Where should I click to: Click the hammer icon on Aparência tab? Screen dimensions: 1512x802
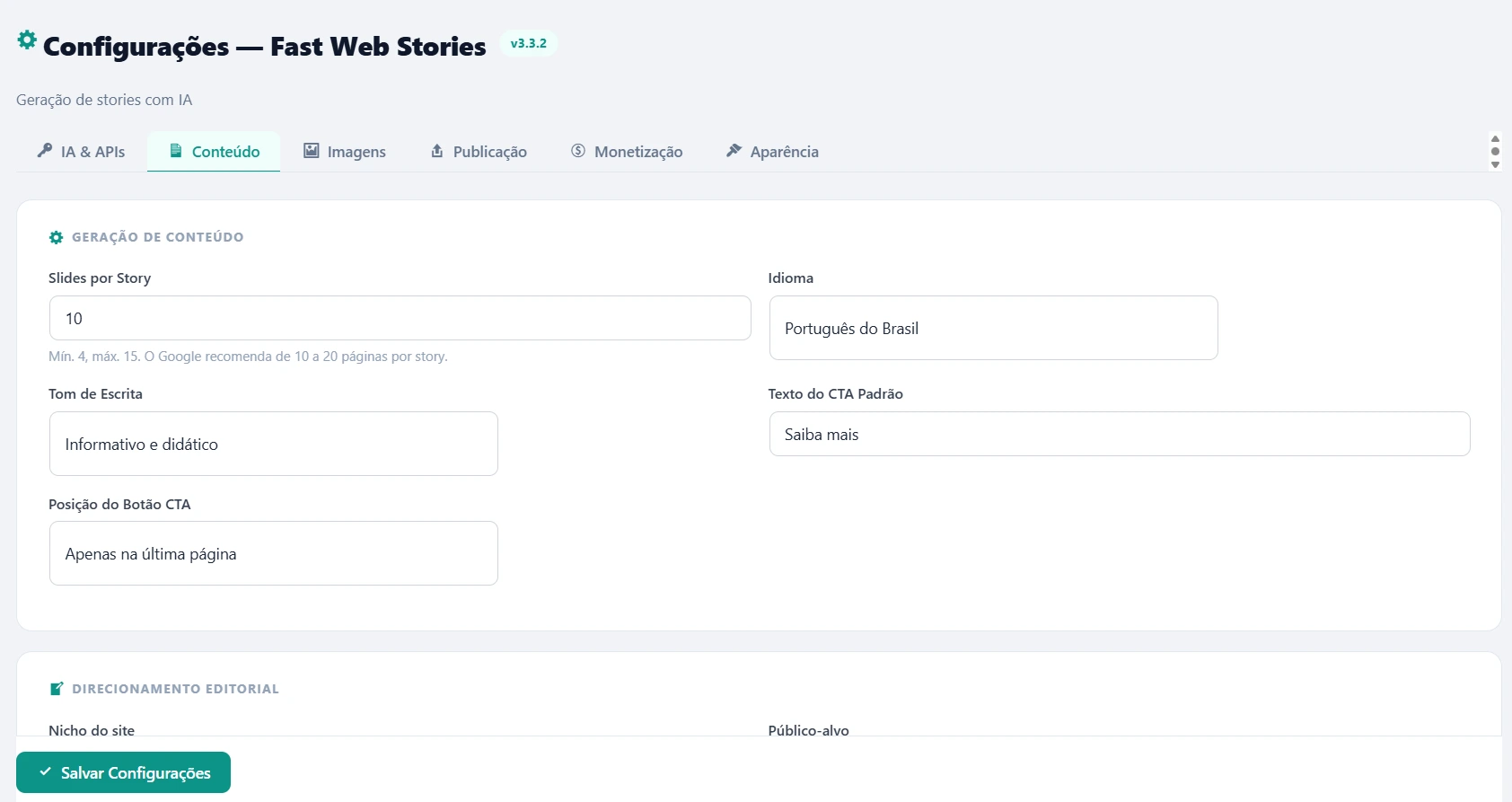pyautogui.click(x=734, y=150)
